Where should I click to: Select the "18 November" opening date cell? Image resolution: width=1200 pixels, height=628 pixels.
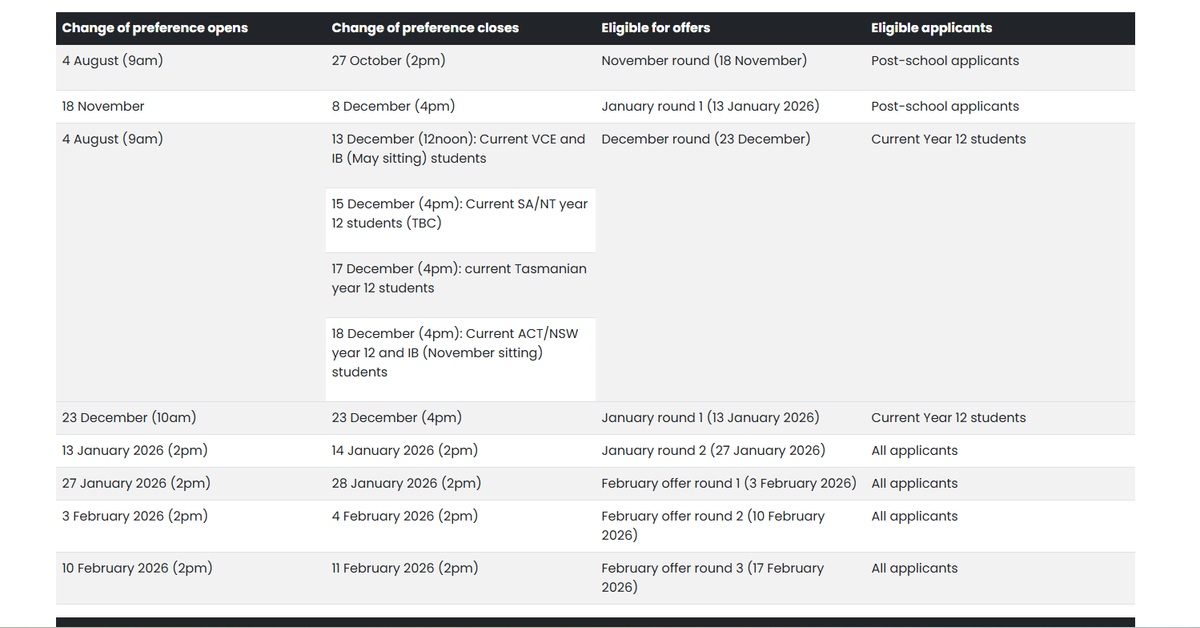pos(103,106)
